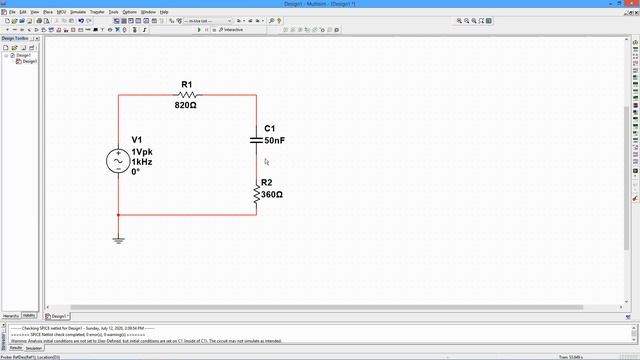Click the Multimeter instrument icon in right strip
Viewport: 640px width, 360px height.
click(636, 42)
